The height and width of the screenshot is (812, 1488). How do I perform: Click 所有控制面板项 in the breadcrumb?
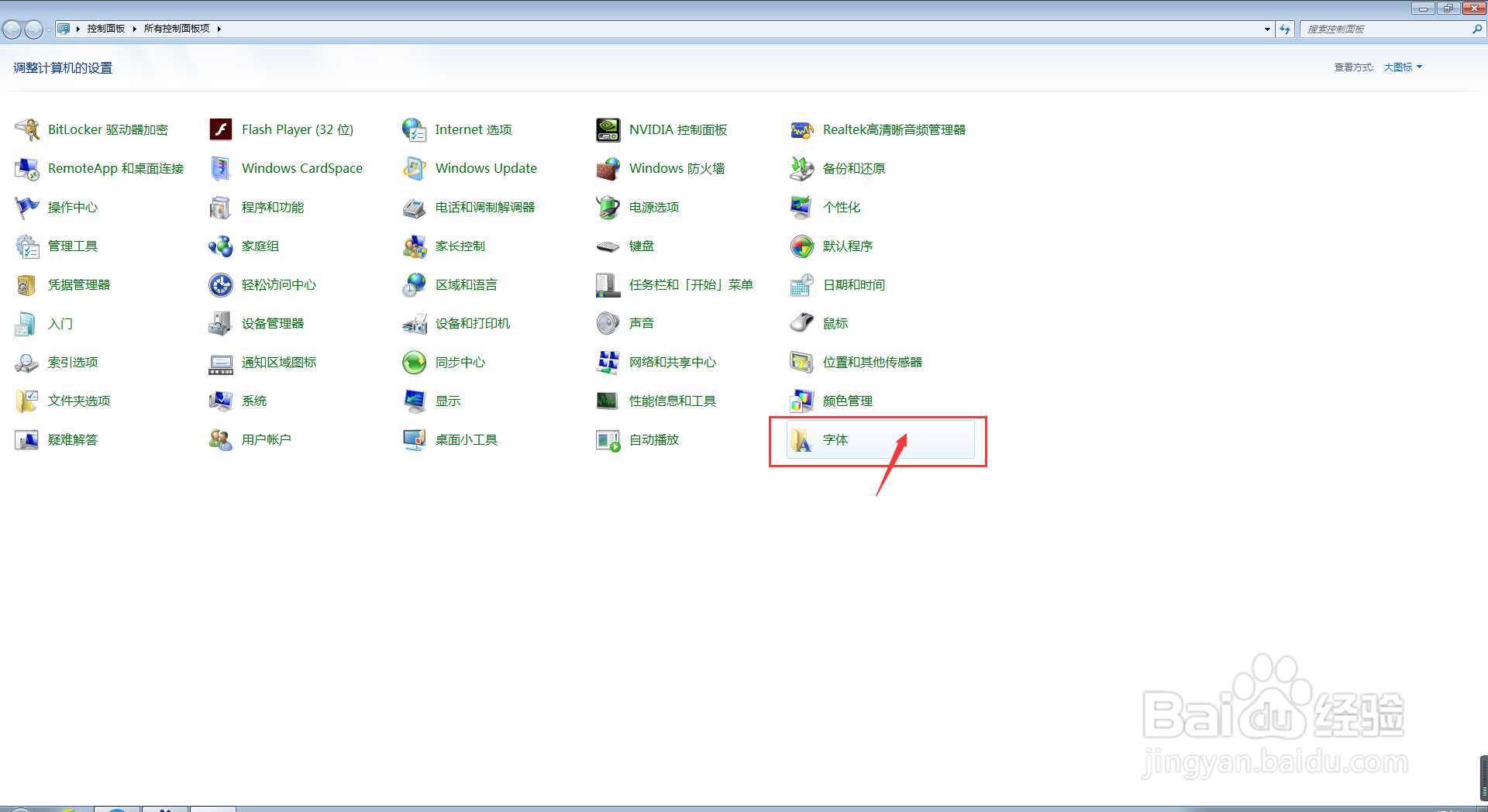(177, 29)
